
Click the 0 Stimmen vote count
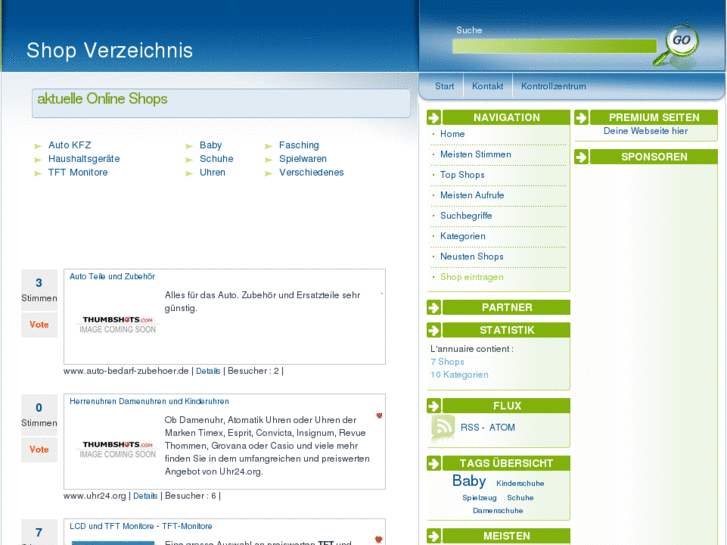[x=39, y=415]
